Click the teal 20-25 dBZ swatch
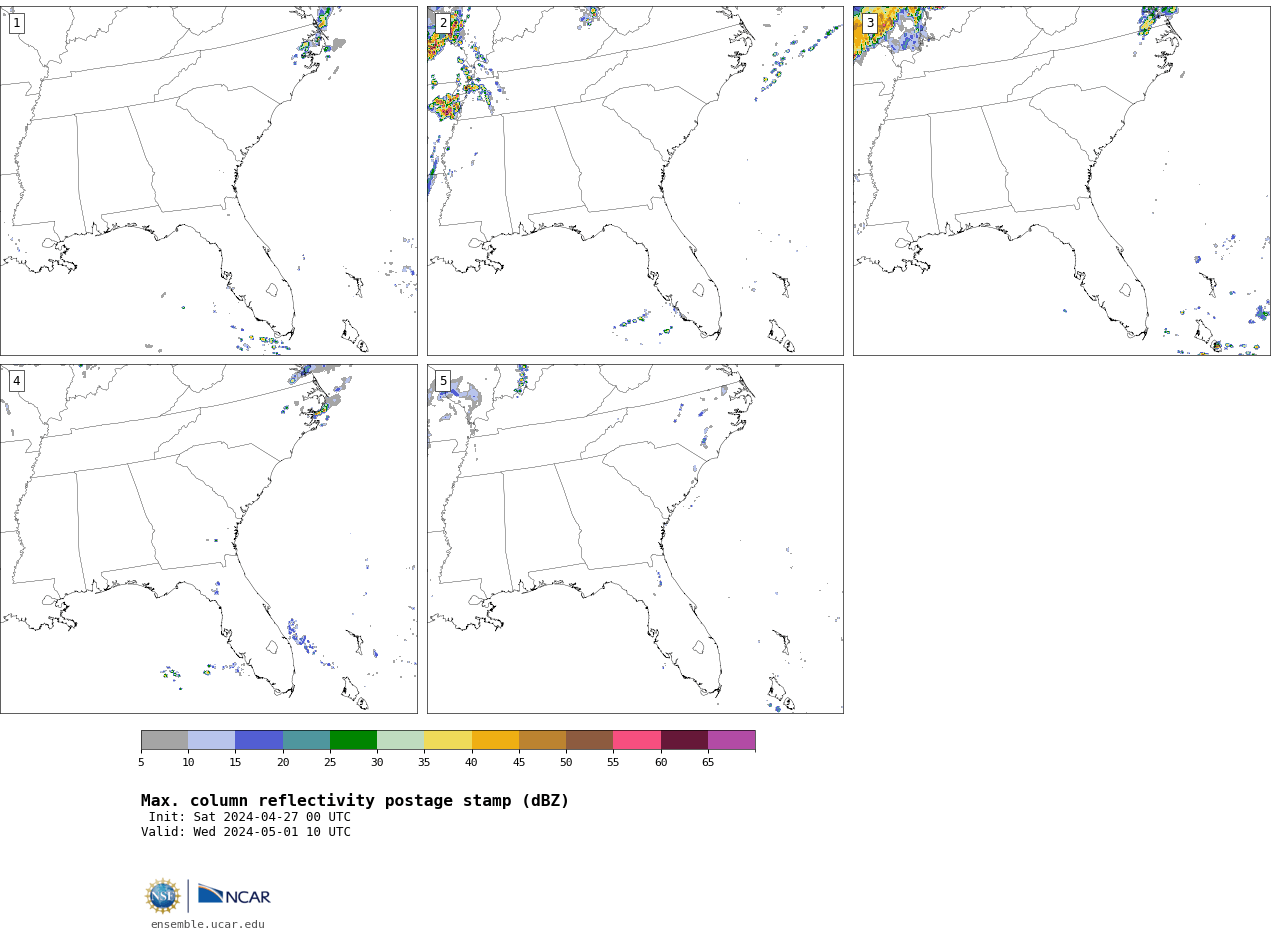This screenshot has width=1280, height=936. point(306,740)
